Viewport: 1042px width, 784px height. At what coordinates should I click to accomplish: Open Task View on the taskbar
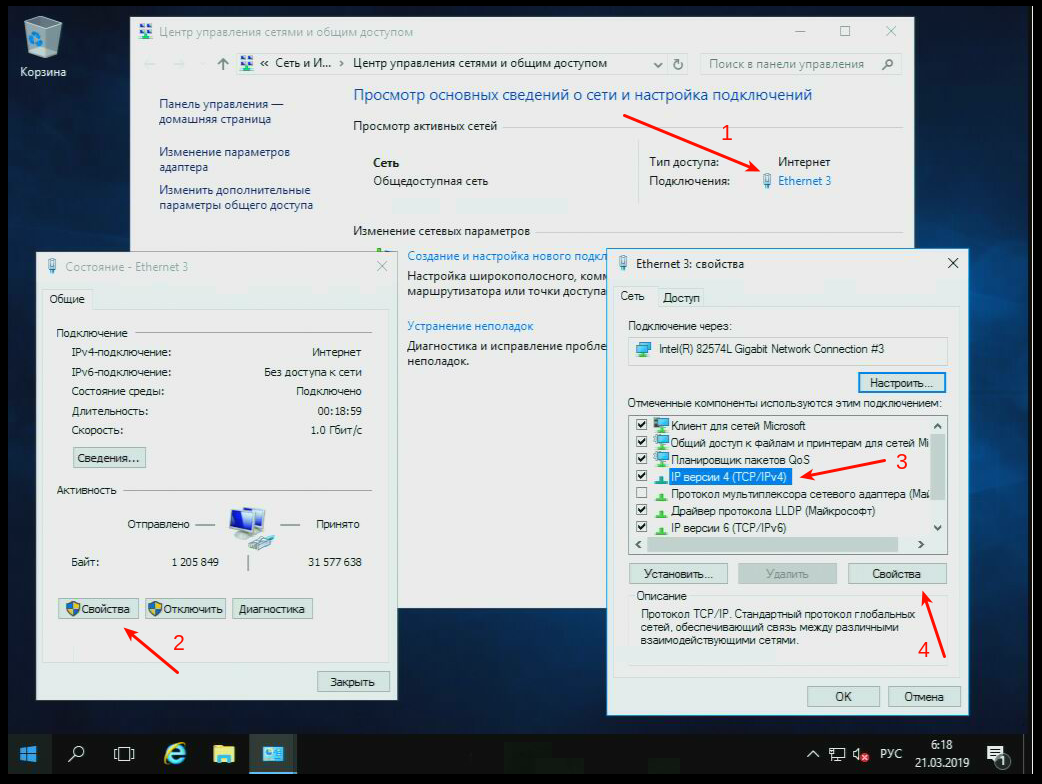pos(124,754)
